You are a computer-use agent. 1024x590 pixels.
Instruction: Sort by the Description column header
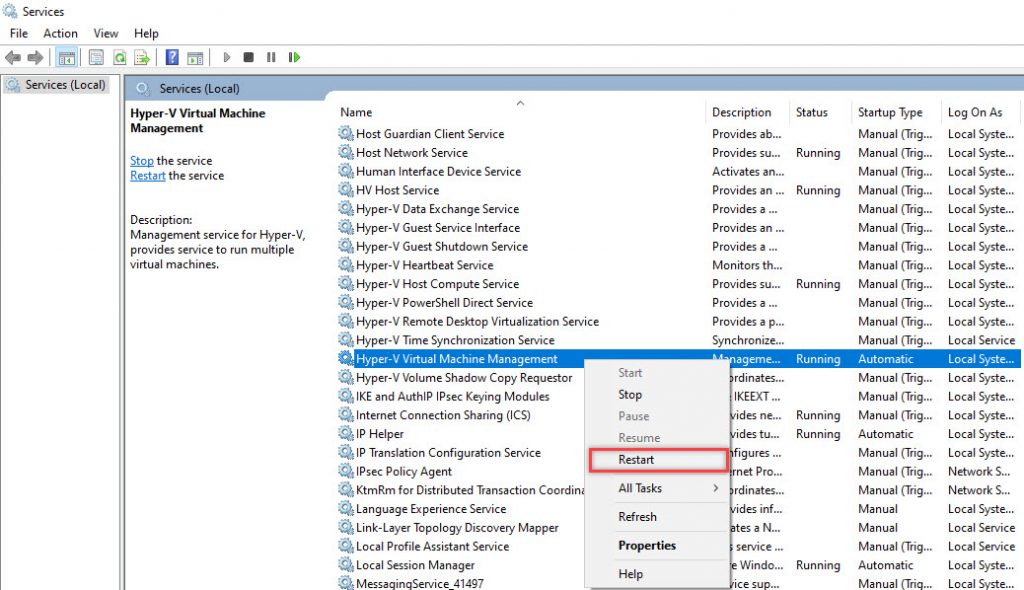tap(748, 112)
